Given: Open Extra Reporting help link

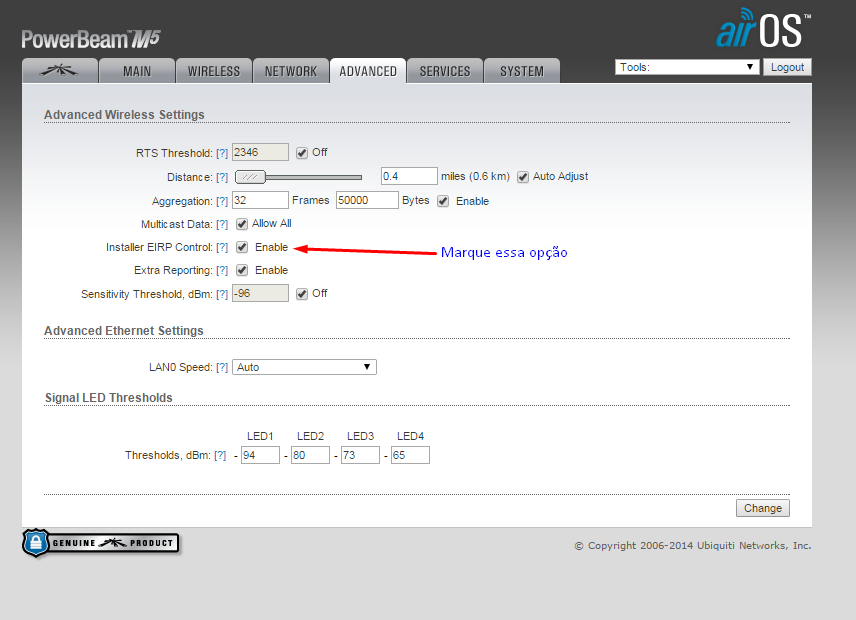Looking at the screenshot, I should pos(222,270).
